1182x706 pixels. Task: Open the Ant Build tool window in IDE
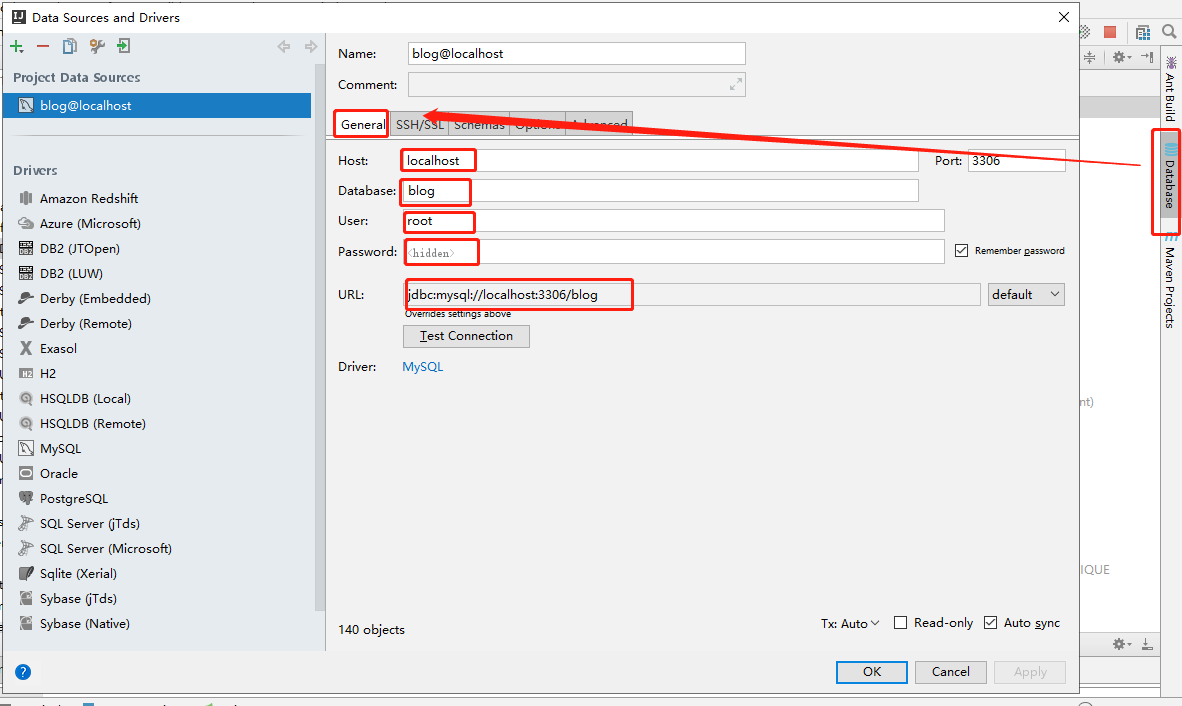1169,89
